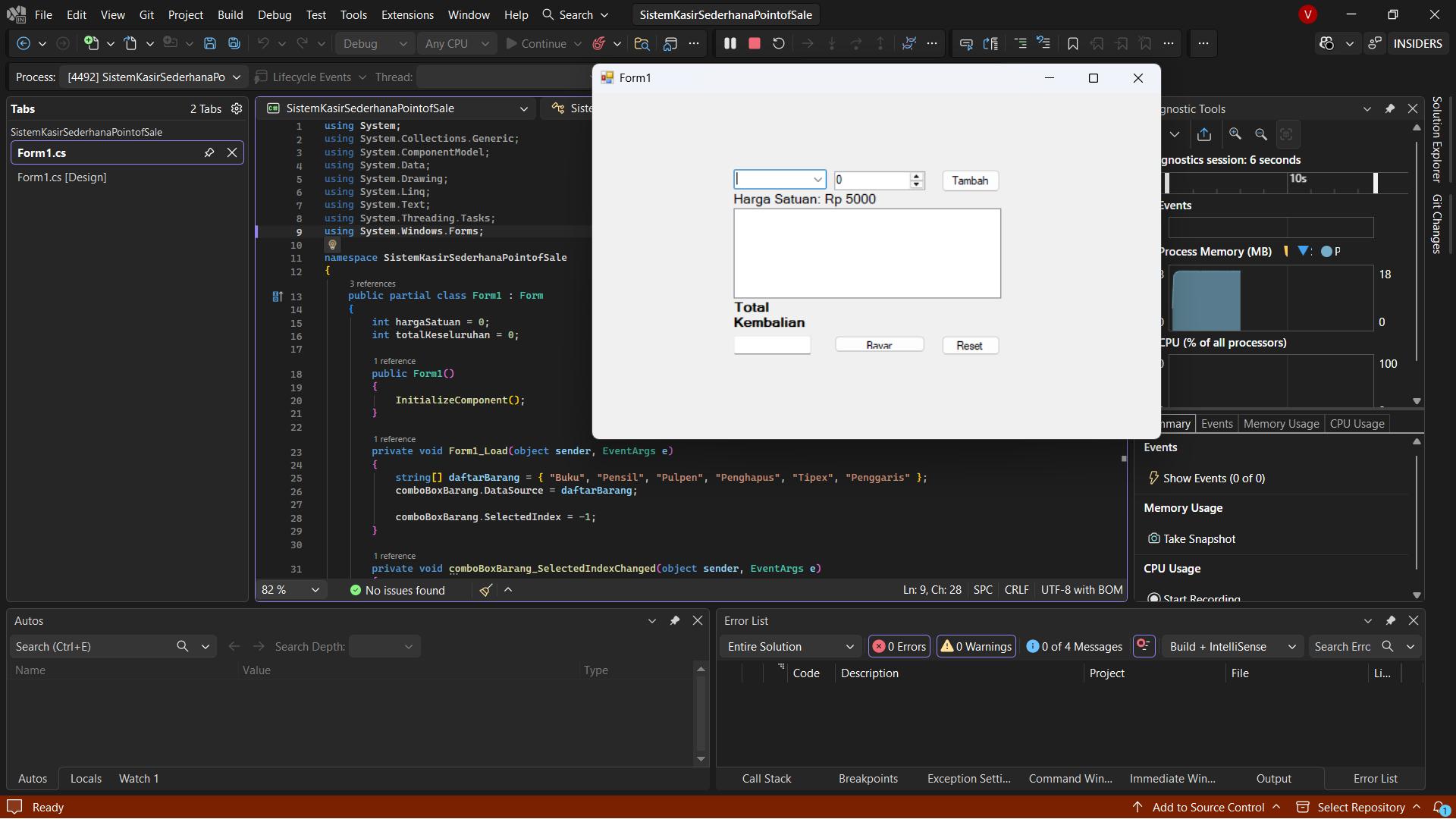Image resolution: width=1456 pixels, height=819 pixels.
Task: Pin the Autos panel
Action: [675, 621]
